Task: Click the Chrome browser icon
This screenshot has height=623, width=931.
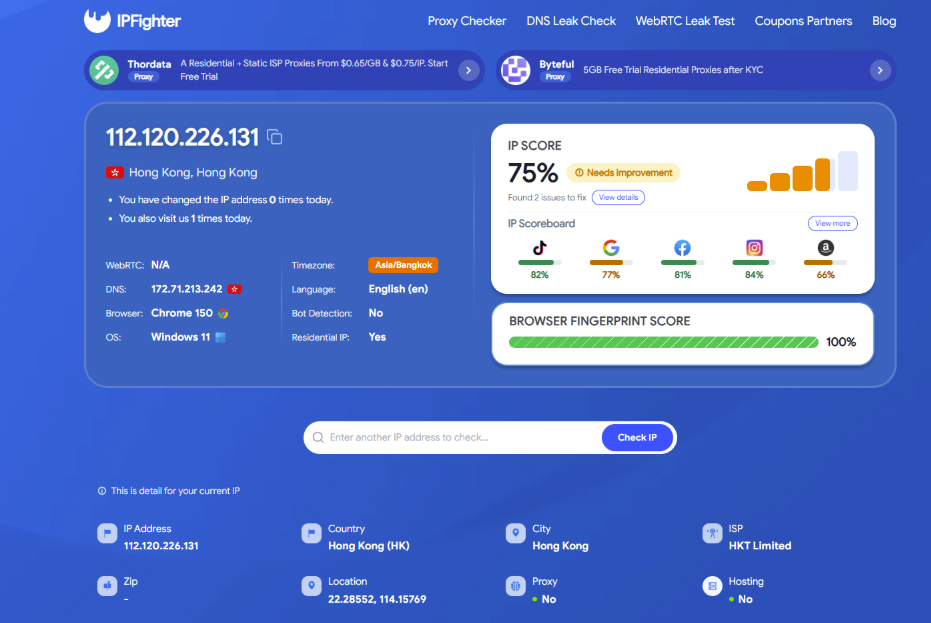Action: [x=223, y=314]
